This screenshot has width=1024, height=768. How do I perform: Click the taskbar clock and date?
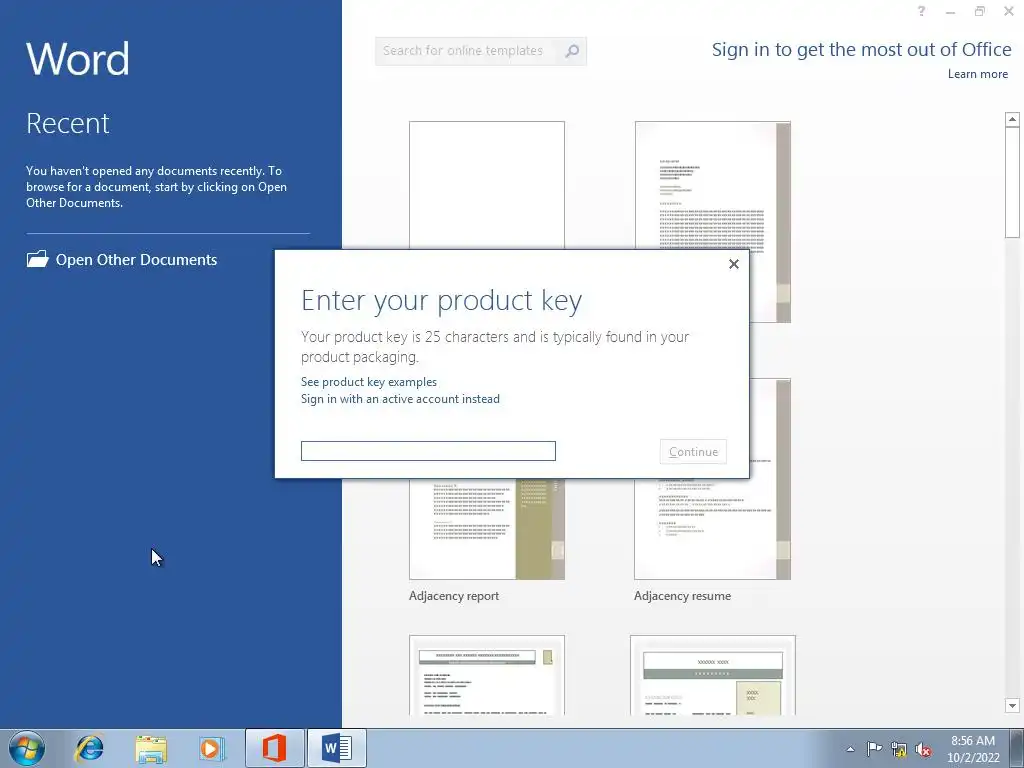coord(973,749)
